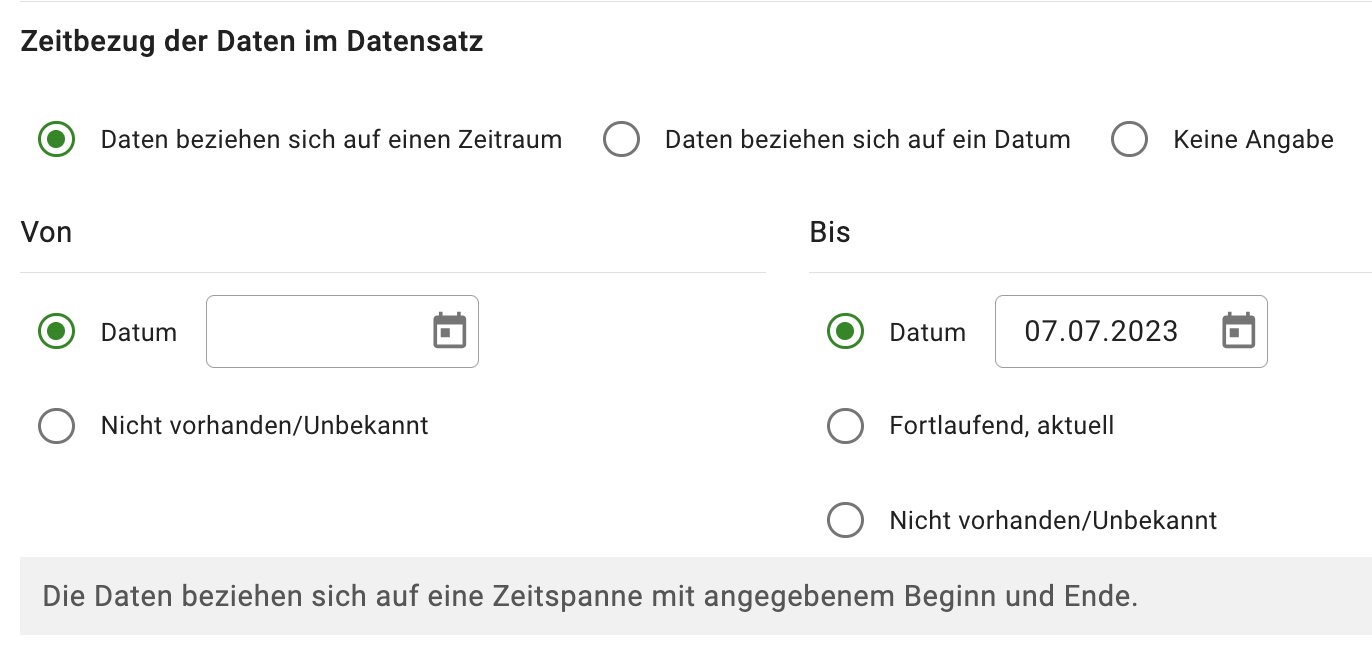Viewport: 1372px width, 648px height.
Task: Click the 'Datum' label next to the Von field
Action: pyautogui.click(x=138, y=331)
